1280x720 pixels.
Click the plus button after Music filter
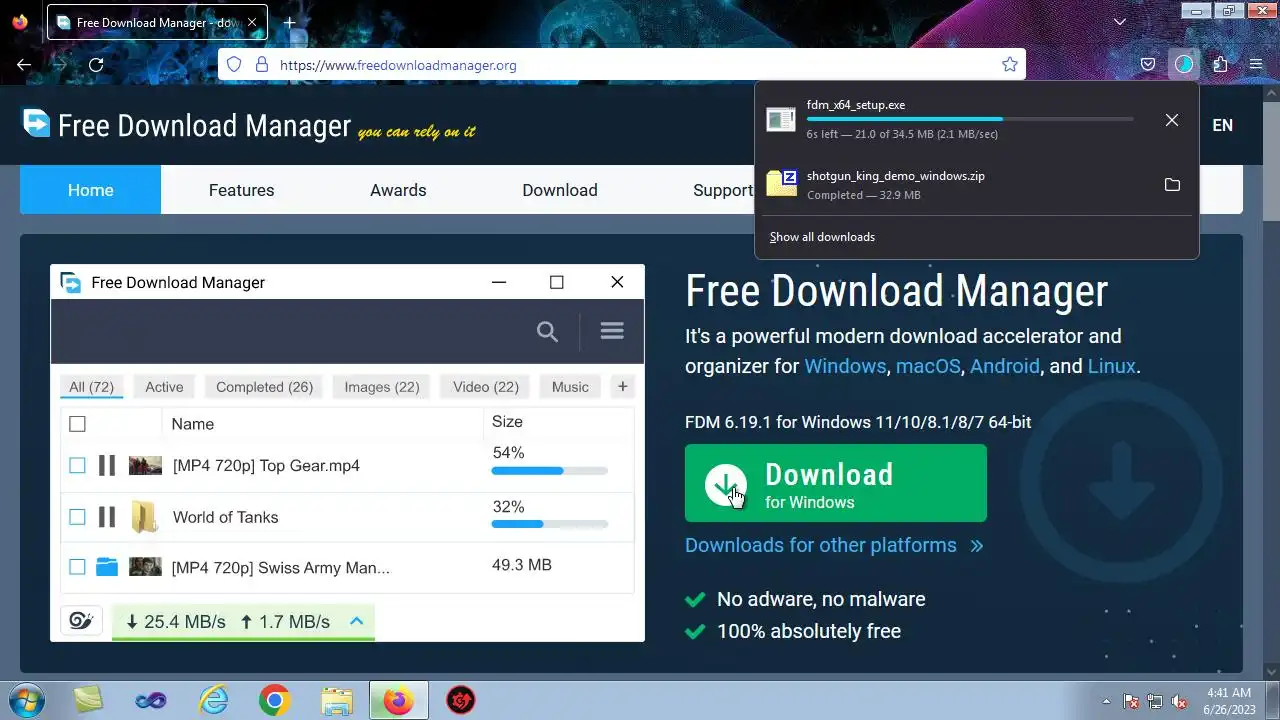pos(622,386)
